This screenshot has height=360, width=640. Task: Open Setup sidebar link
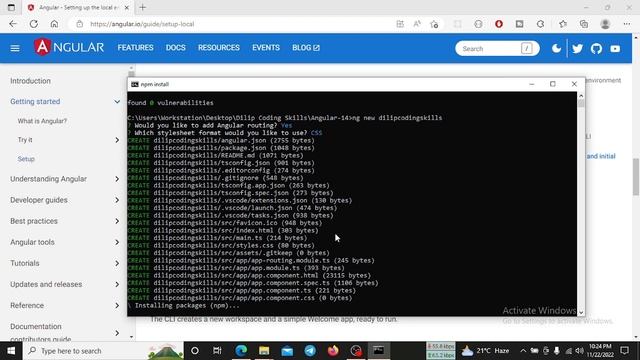point(26,159)
